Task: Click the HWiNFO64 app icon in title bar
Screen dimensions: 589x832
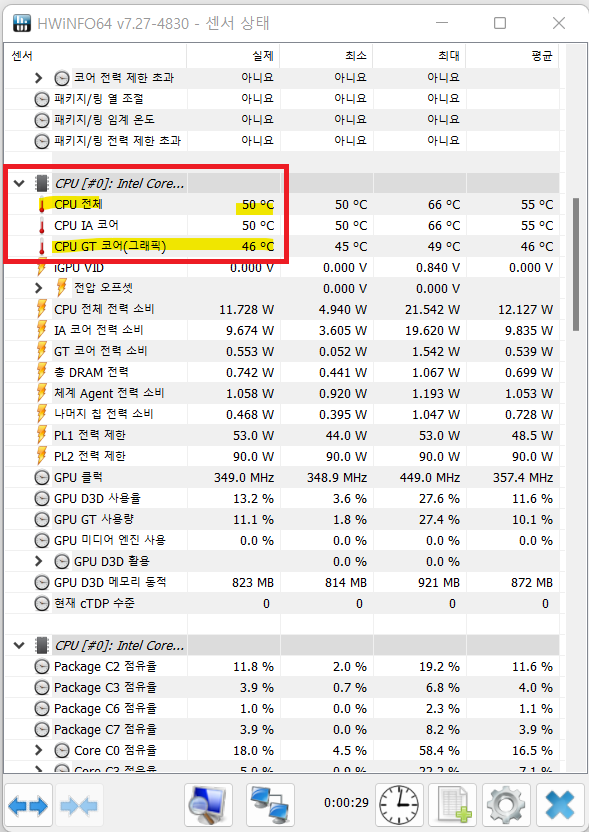Action: [22, 23]
